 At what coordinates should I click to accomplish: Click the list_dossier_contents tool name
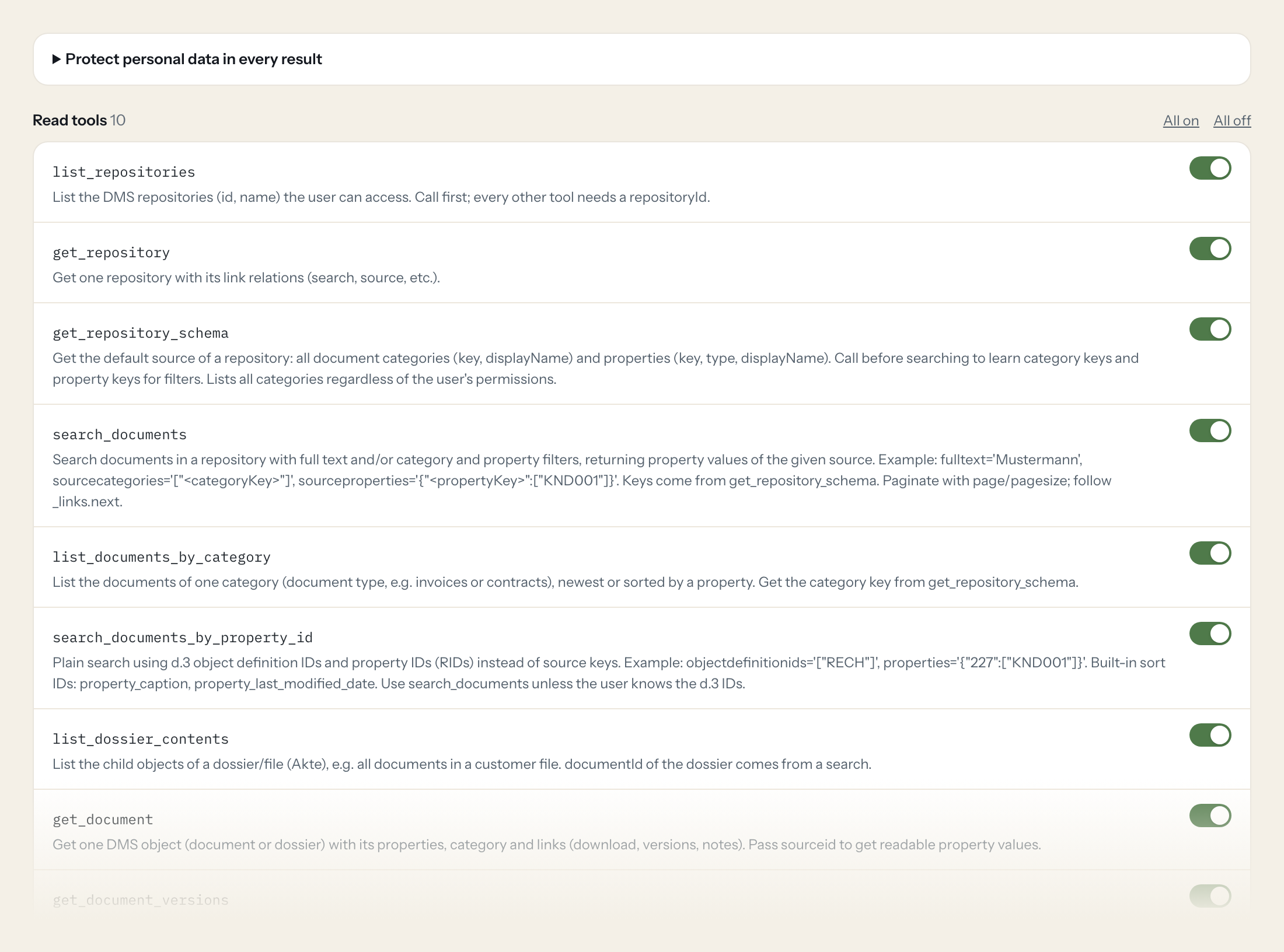tap(141, 739)
